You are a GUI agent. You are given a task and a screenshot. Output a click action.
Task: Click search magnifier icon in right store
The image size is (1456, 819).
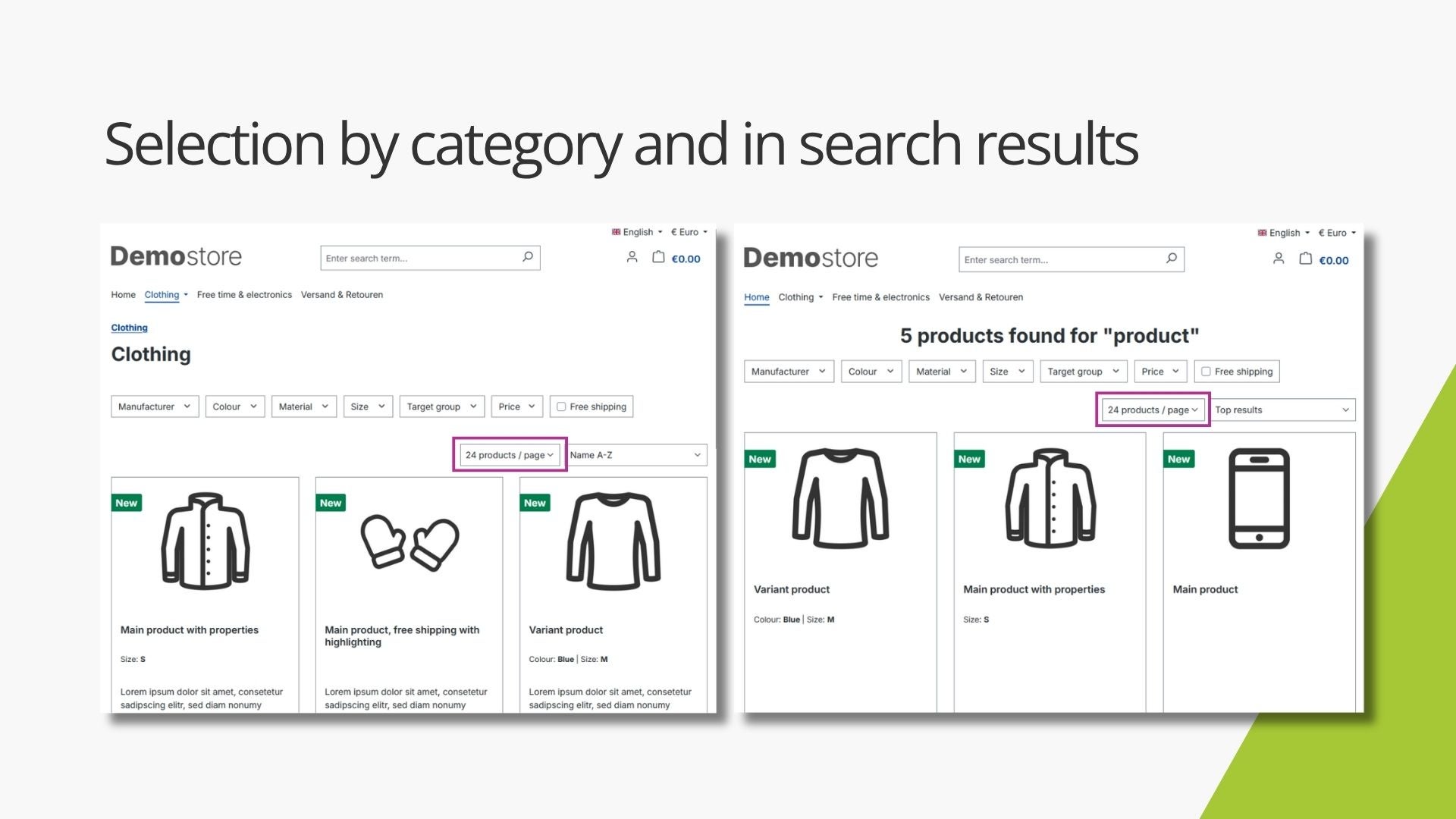tap(1172, 259)
